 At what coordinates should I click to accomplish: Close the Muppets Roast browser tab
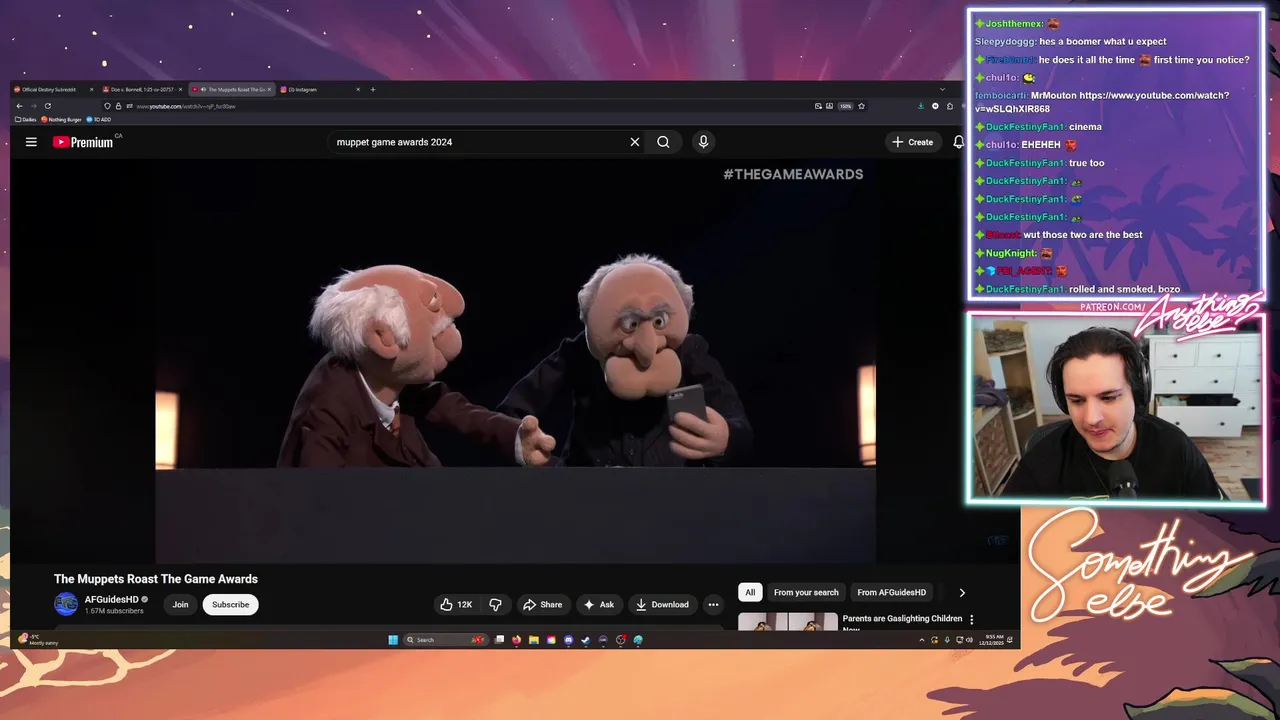269,89
